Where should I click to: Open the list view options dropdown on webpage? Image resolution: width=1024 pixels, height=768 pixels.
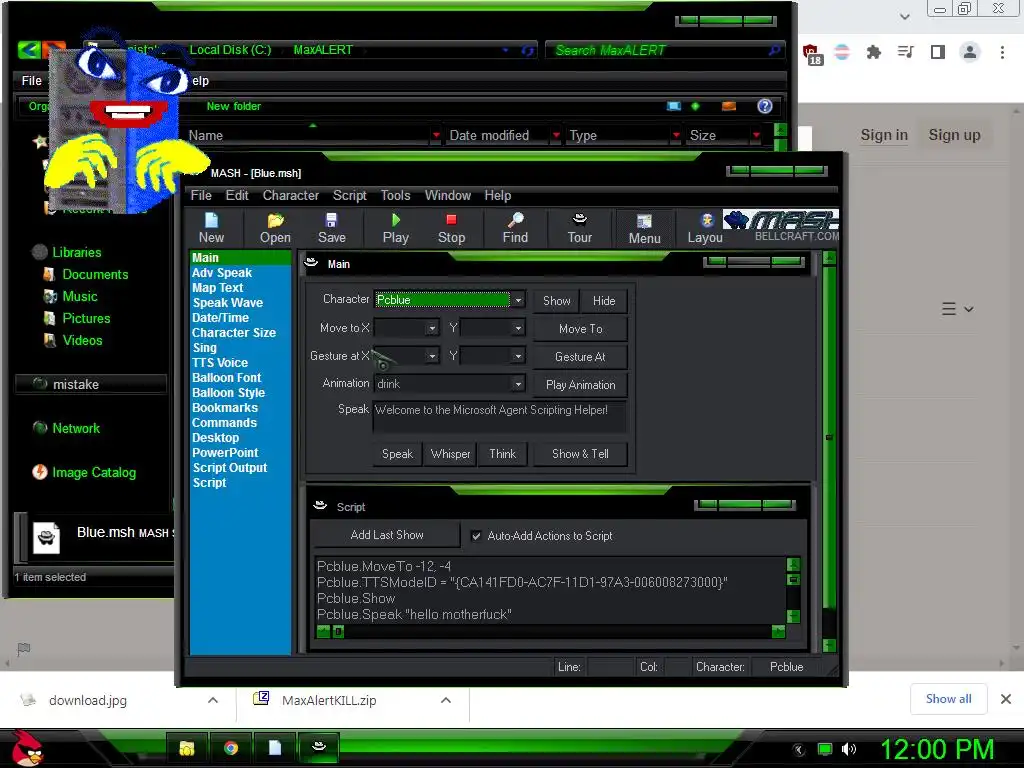pos(957,309)
